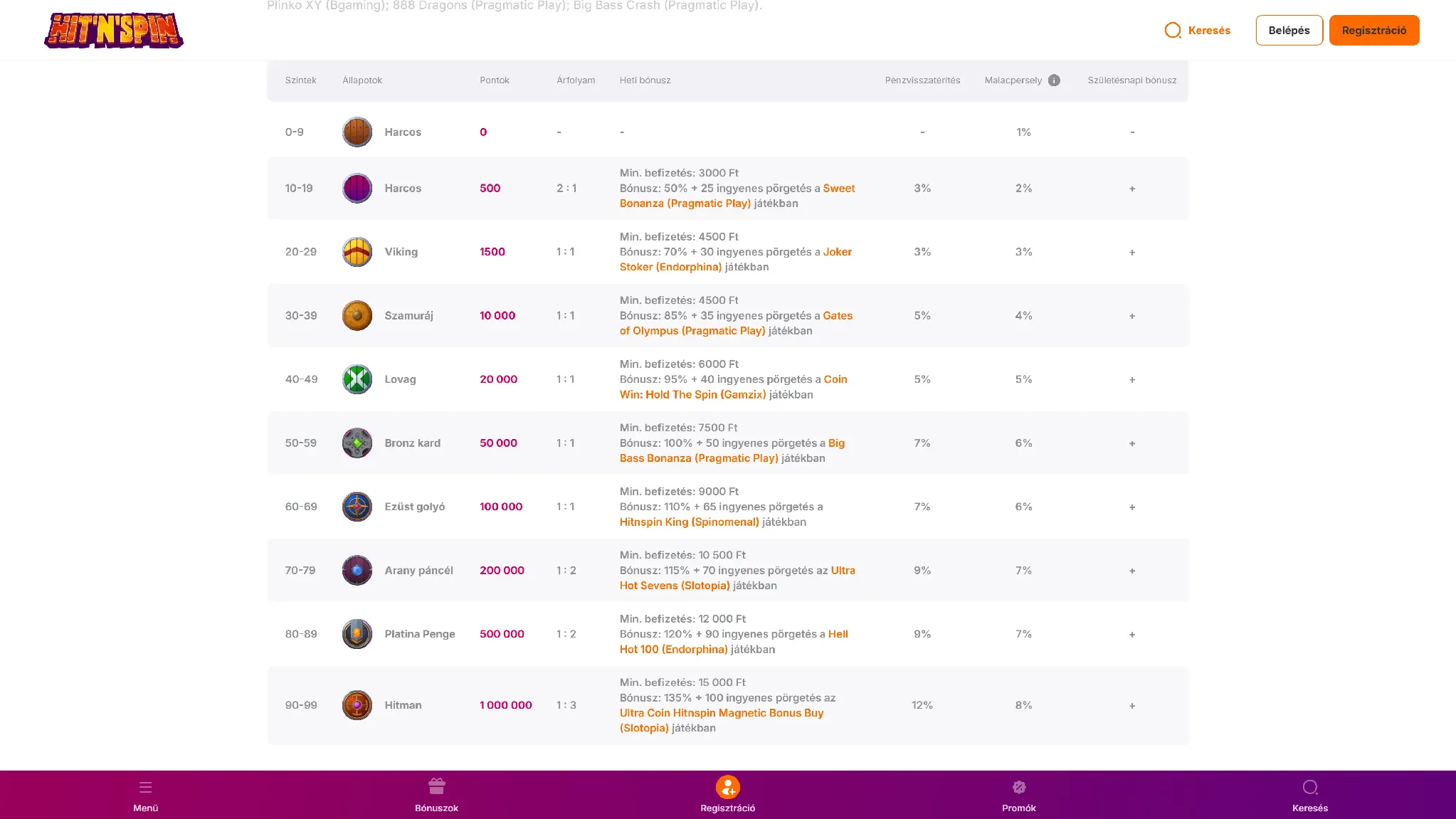Click the Bronz kard badge icon
The width and height of the screenshot is (1456, 819).
[357, 443]
